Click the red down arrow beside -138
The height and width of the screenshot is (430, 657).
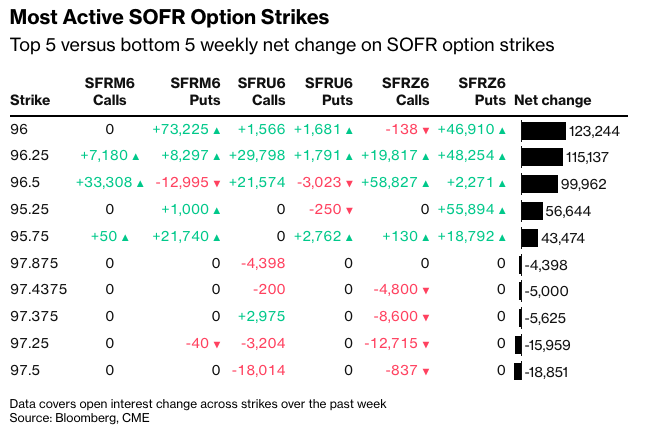pyautogui.click(x=426, y=131)
